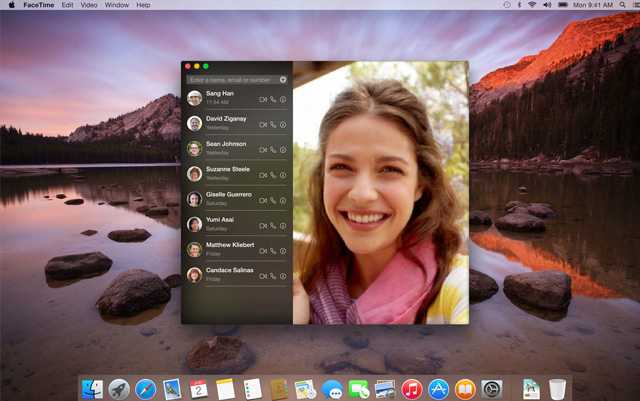Show info for Sean Johnson
The height and width of the screenshot is (401, 640).
283,149
